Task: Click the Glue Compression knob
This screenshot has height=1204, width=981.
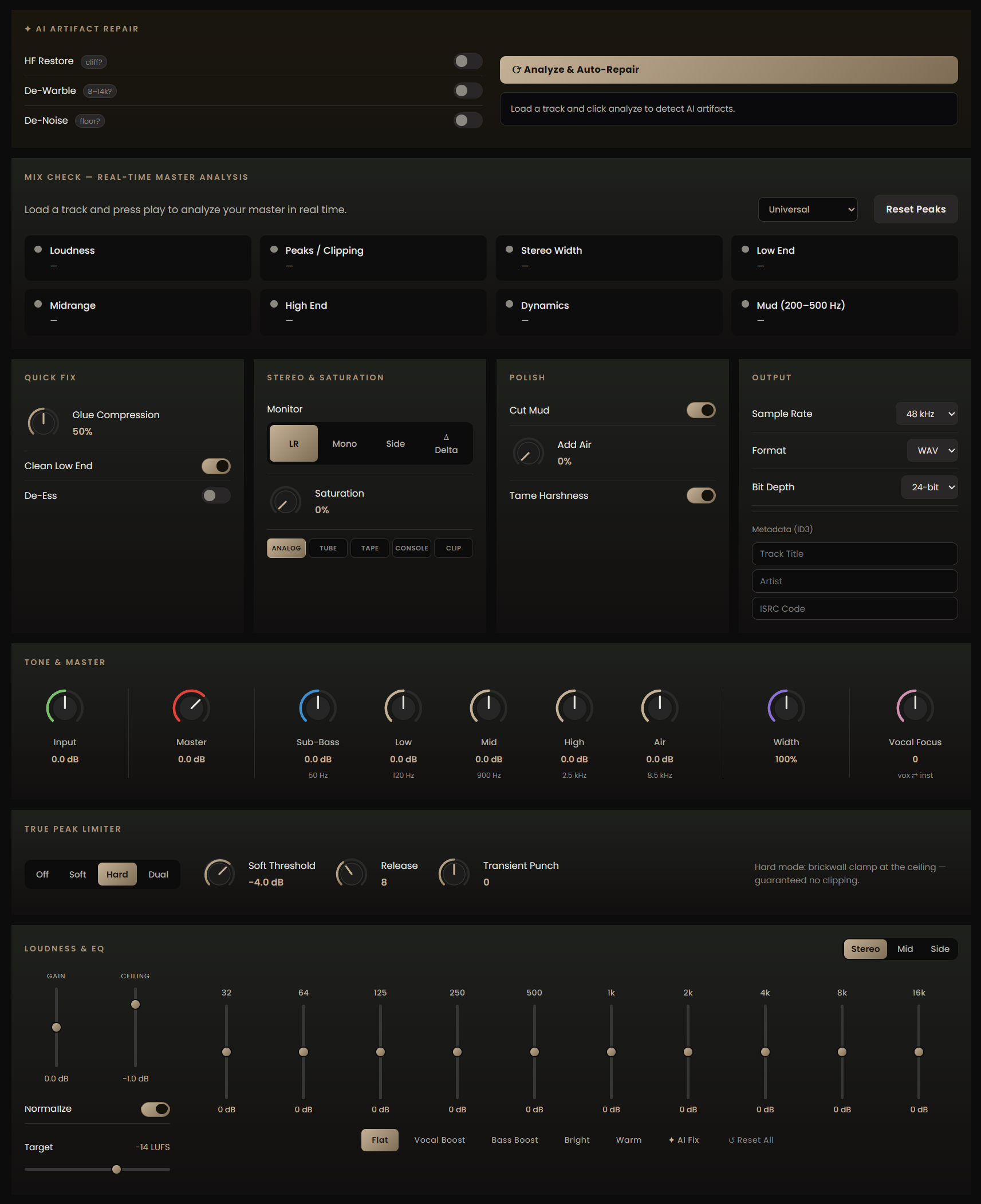Action: point(44,423)
